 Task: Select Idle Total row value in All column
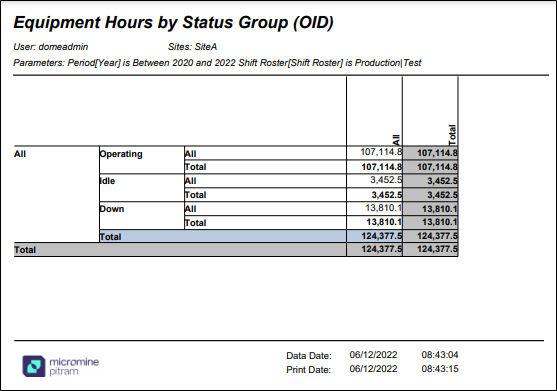pyautogui.click(x=386, y=195)
